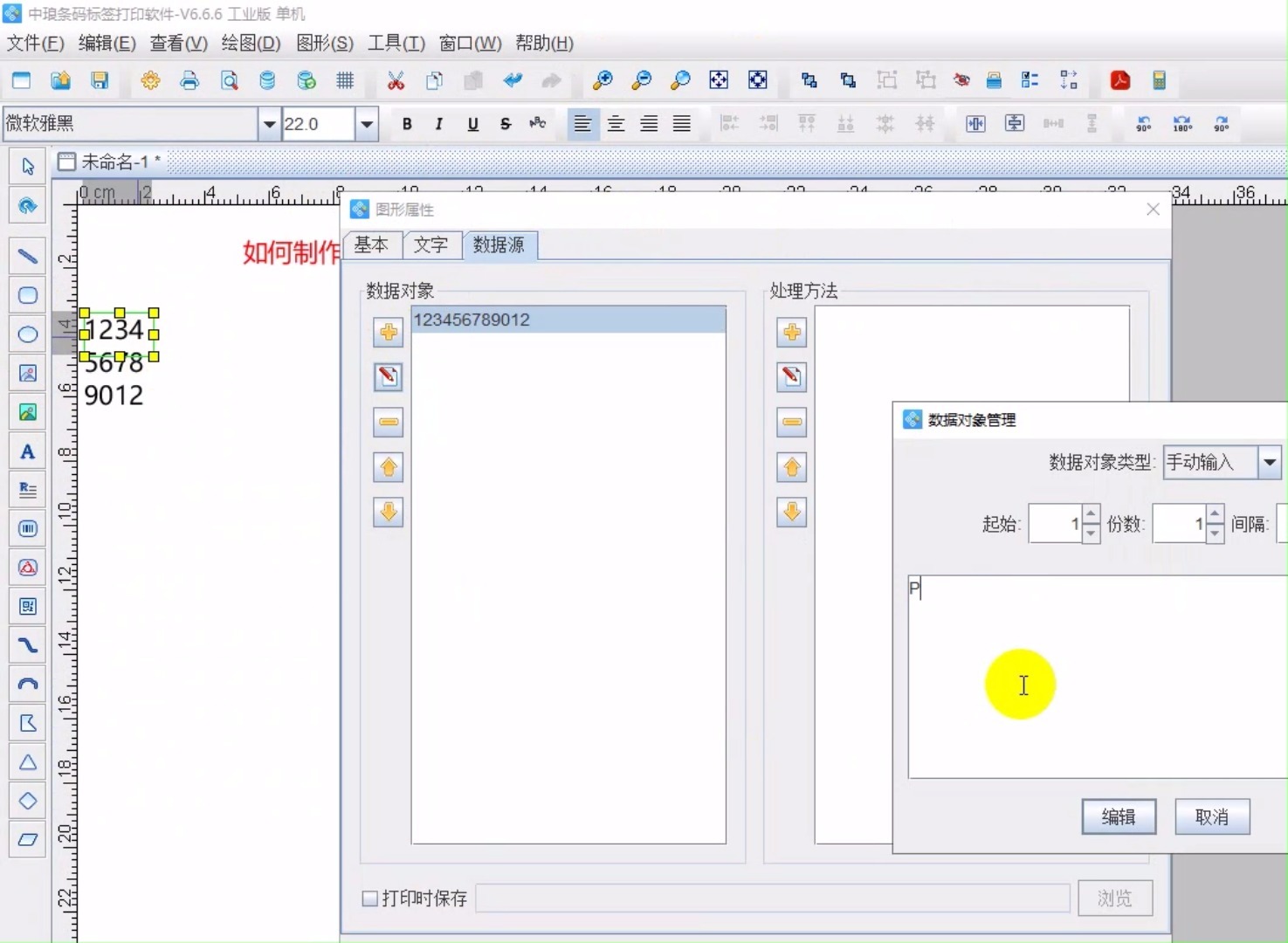Click the 编辑 button in dialog
This screenshot has height=943, width=1288.
tap(1119, 816)
